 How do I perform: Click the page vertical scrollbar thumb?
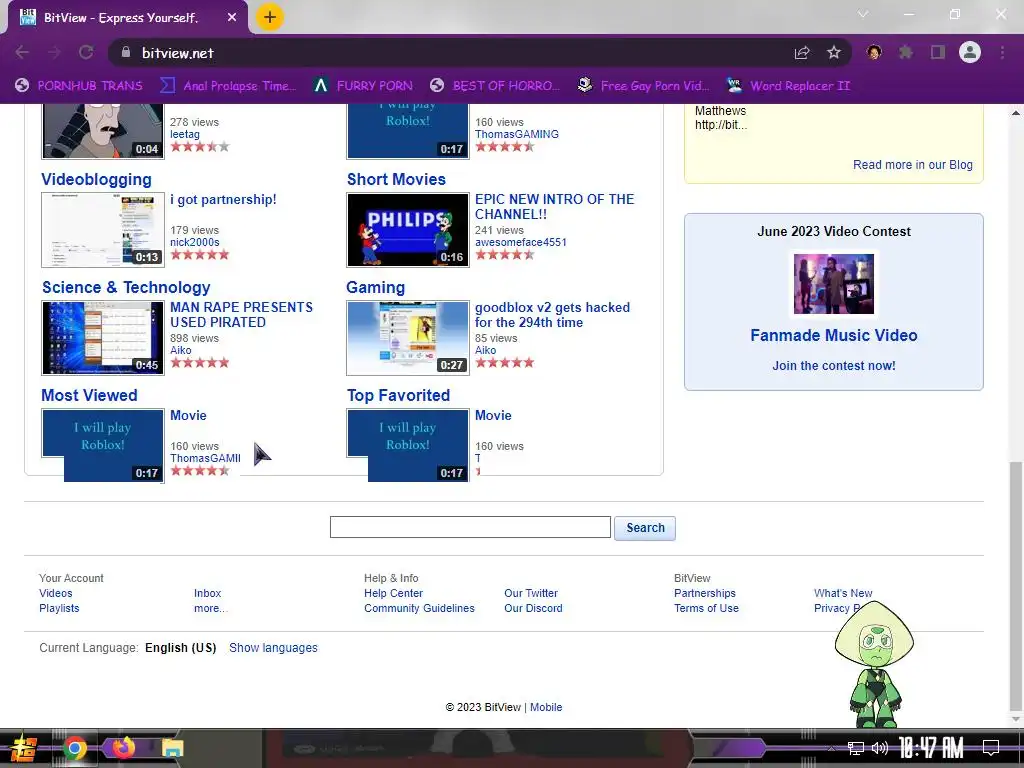1016,584
